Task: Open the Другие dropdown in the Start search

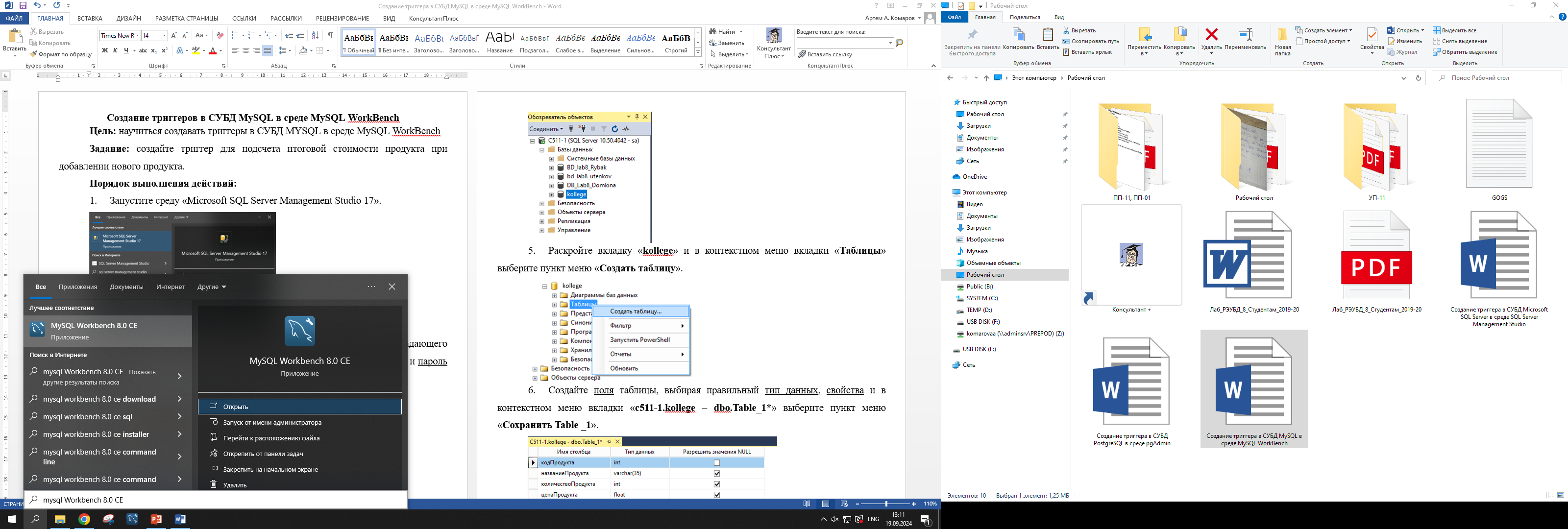Action: (x=211, y=287)
